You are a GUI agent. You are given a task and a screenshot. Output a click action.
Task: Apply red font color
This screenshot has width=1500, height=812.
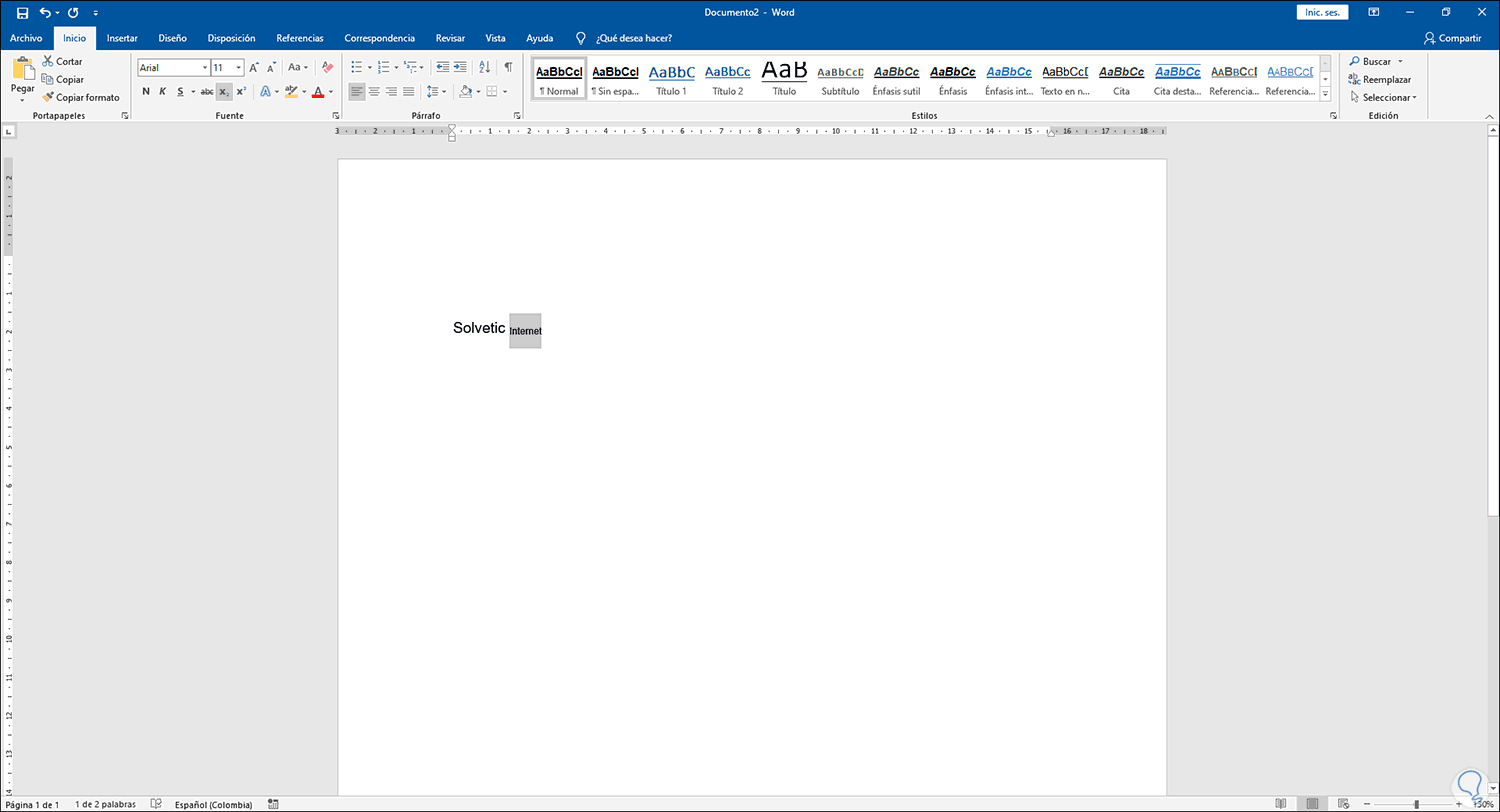[x=317, y=91]
